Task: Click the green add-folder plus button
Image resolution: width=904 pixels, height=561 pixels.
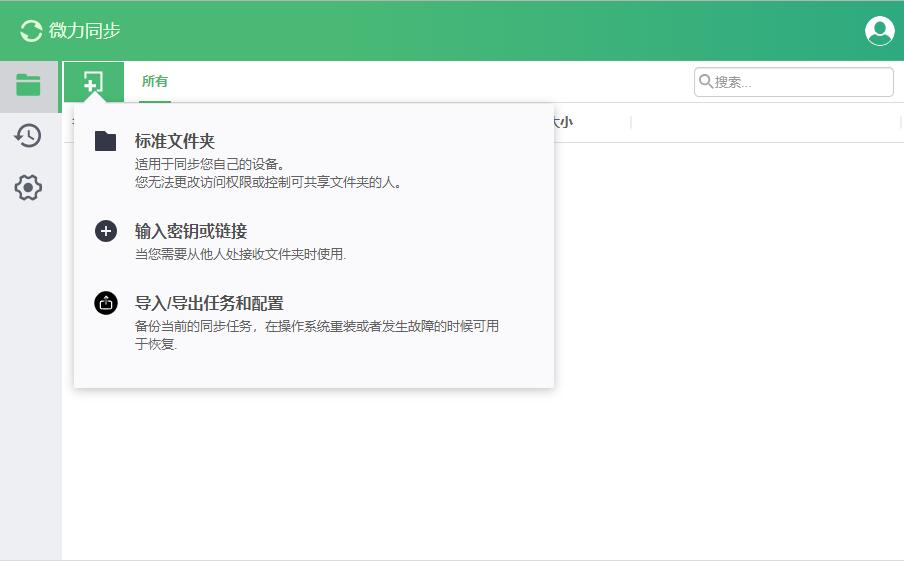Action: click(93, 82)
